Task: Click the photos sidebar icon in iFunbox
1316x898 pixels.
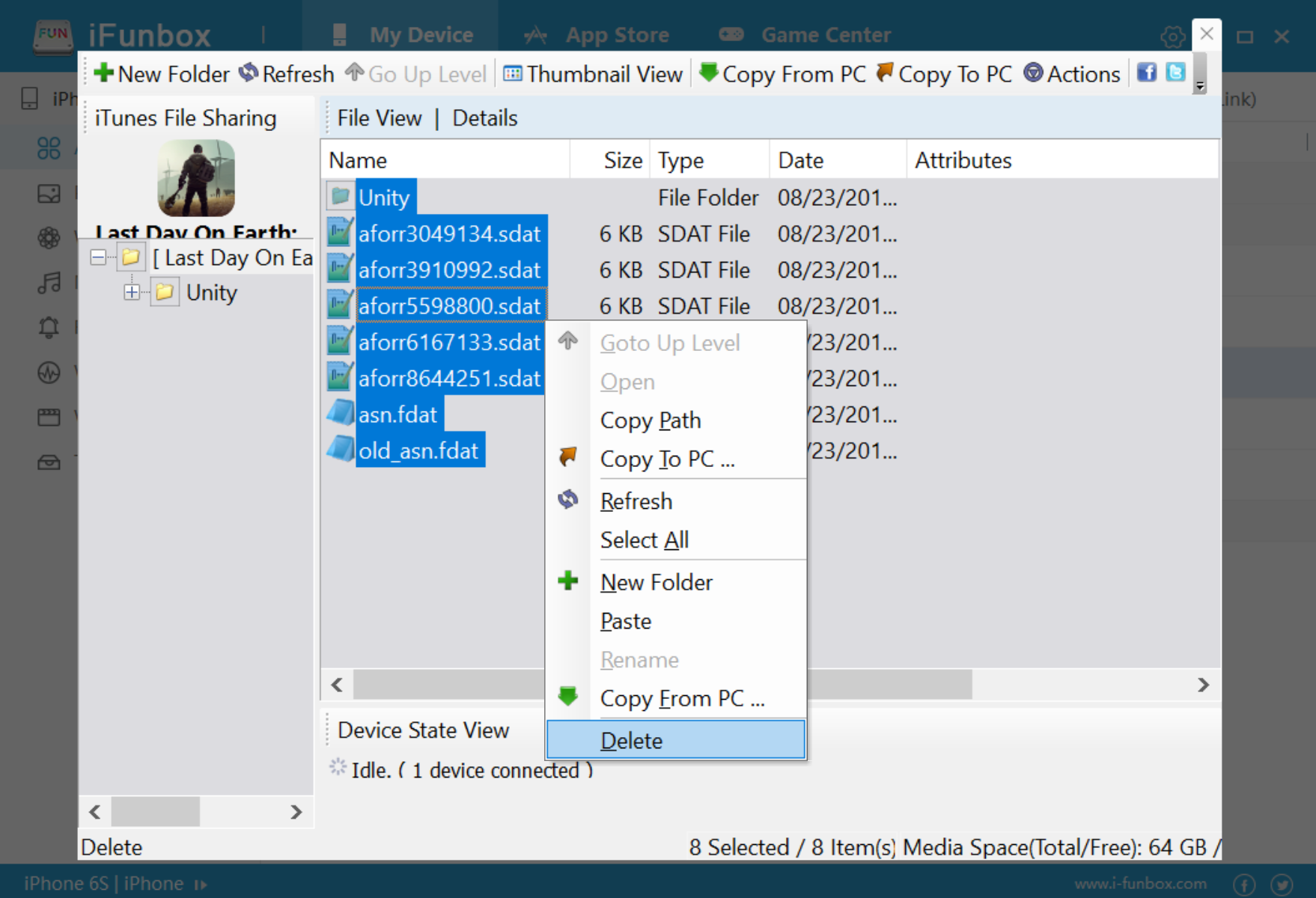Action: point(49,194)
